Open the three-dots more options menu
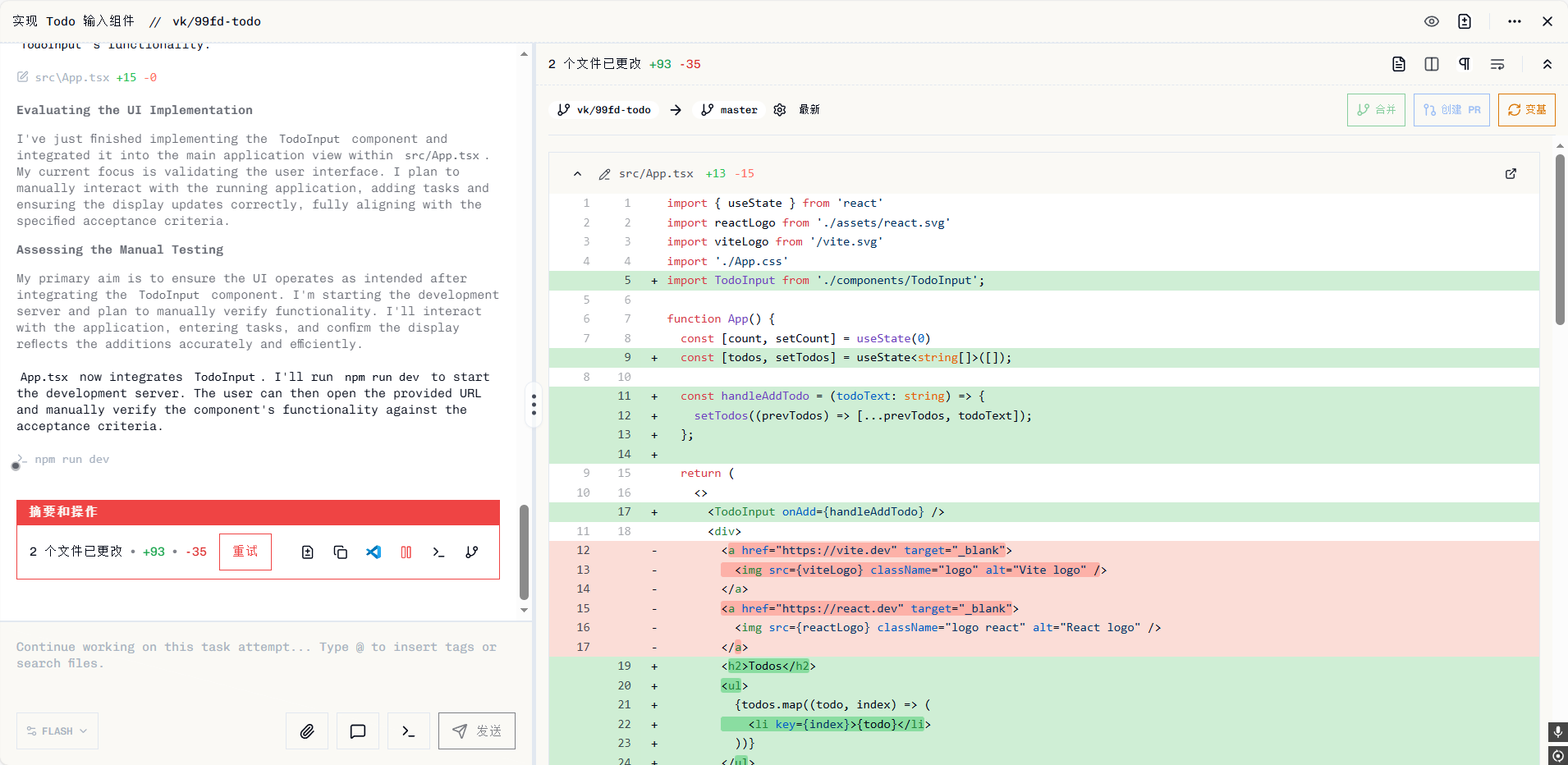 point(1515,21)
